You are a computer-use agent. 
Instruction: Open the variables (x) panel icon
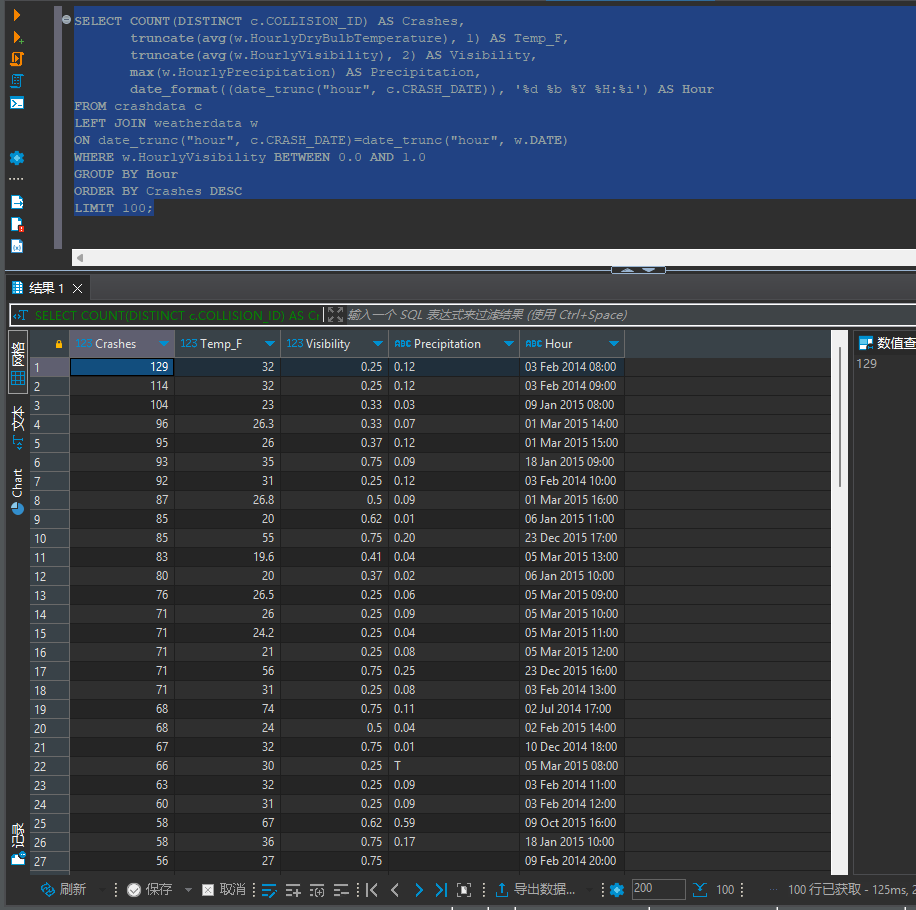click(x=17, y=246)
